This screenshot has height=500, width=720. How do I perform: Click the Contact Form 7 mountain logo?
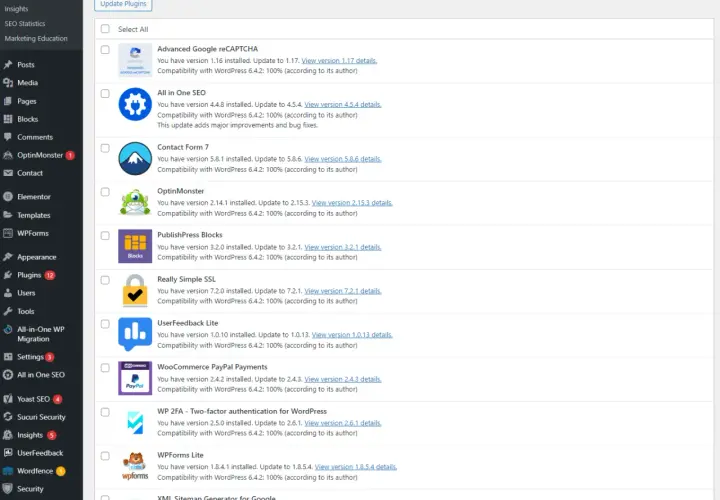click(135, 158)
